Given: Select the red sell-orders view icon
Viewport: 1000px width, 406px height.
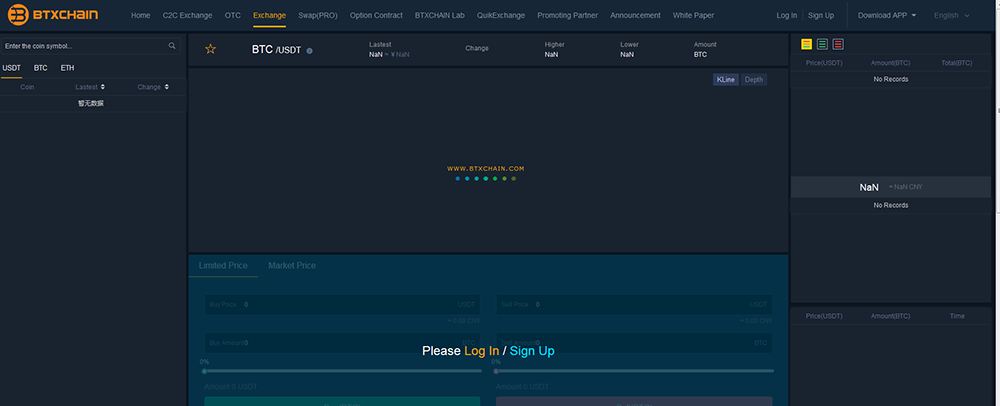Looking at the screenshot, I should tap(838, 44).
